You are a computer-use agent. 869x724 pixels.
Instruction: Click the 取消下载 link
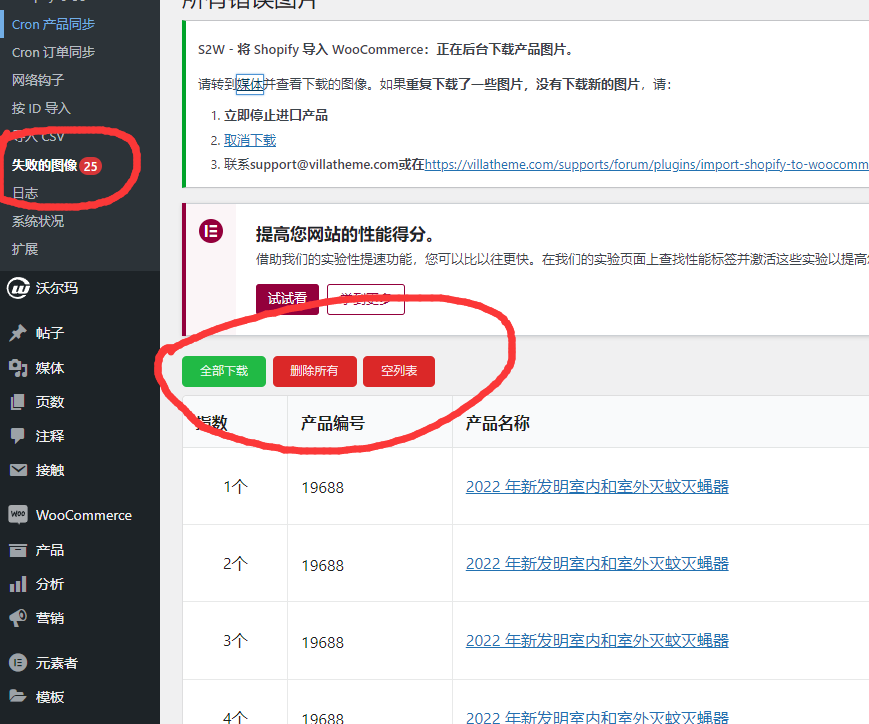click(250, 140)
